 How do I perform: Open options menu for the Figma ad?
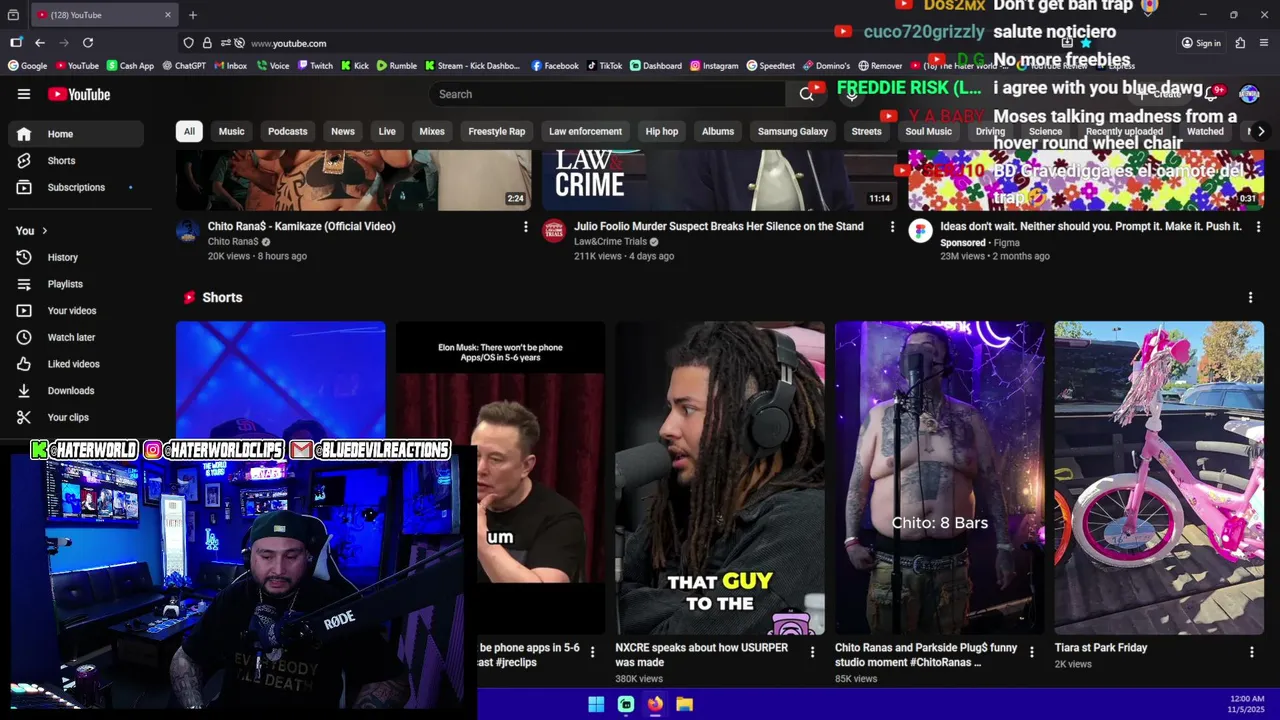(x=1258, y=227)
